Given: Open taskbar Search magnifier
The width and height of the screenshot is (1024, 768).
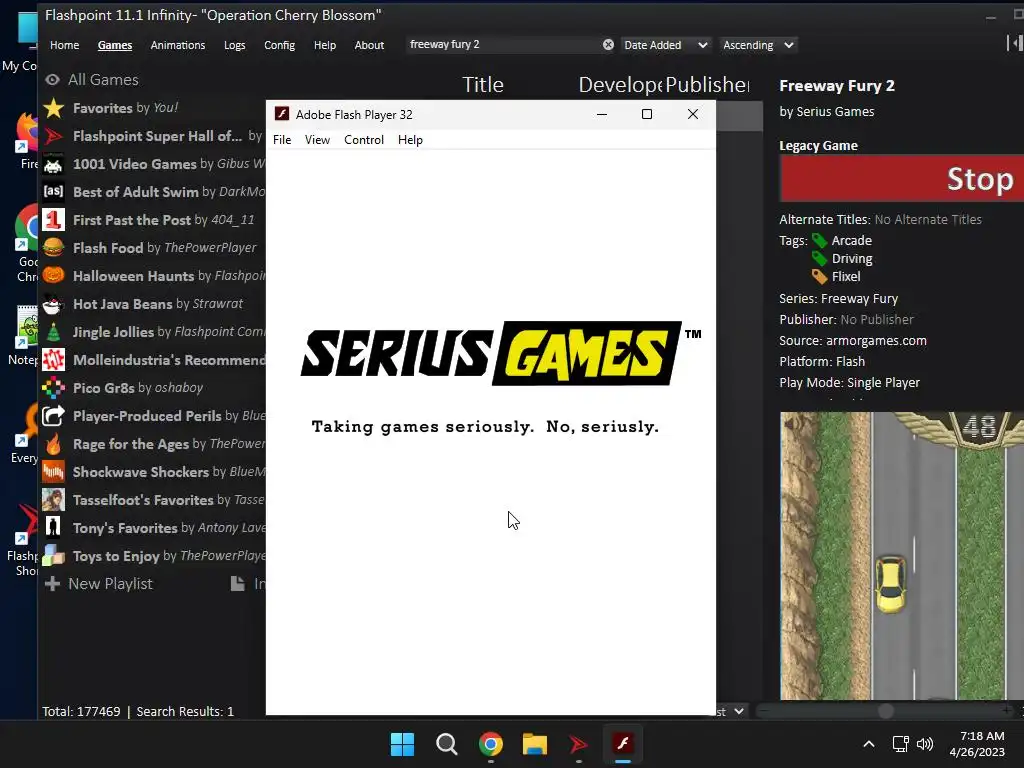Looking at the screenshot, I should [x=447, y=744].
